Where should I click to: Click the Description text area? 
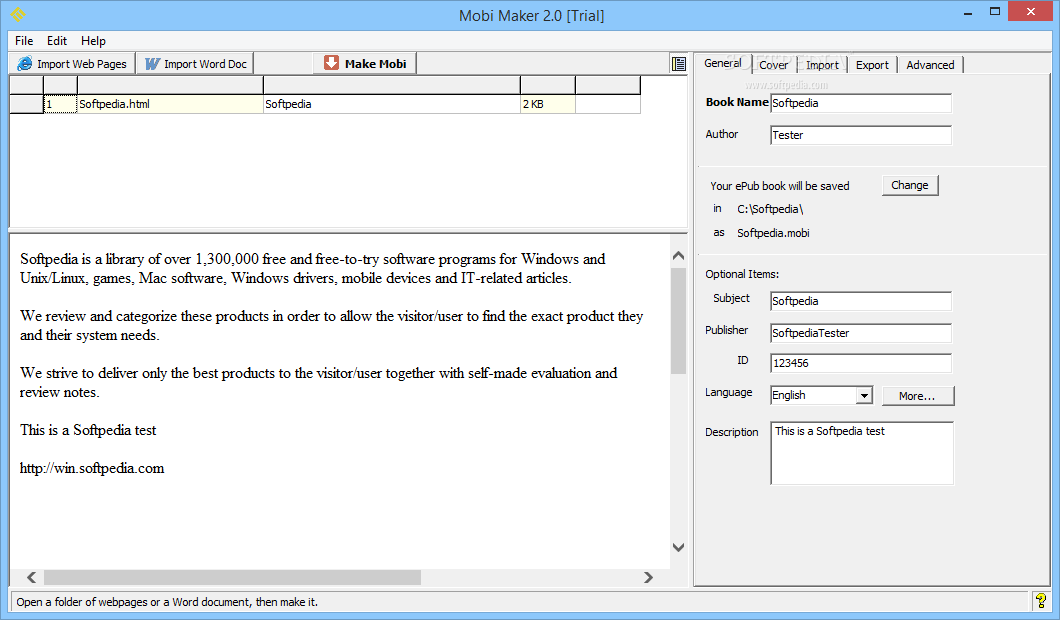862,453
